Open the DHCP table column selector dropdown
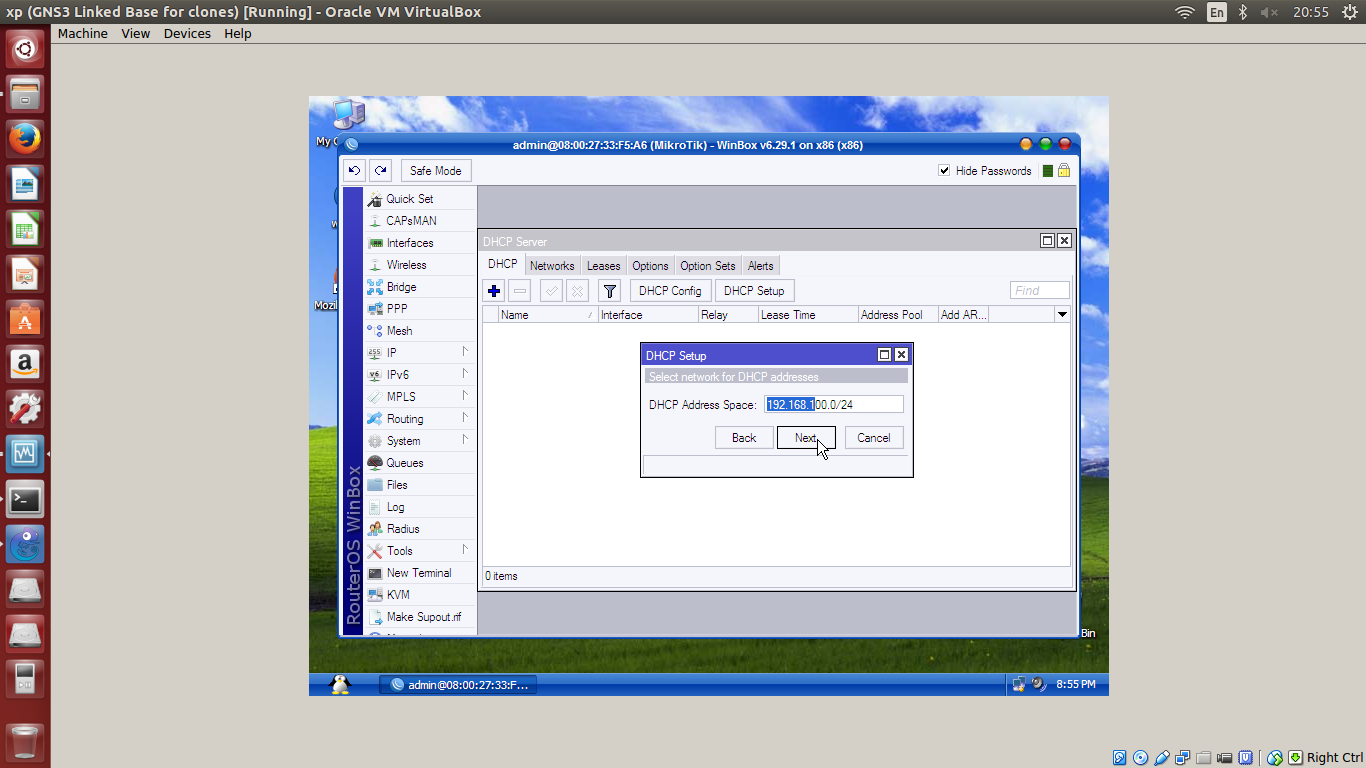Screen dimensions: 1366x768 (1062, 315)
